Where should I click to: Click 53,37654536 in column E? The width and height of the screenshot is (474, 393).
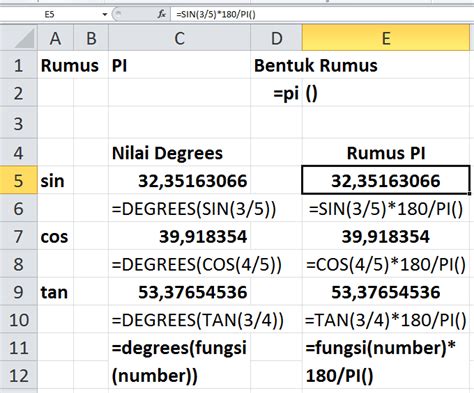click(x=386, y=292)
